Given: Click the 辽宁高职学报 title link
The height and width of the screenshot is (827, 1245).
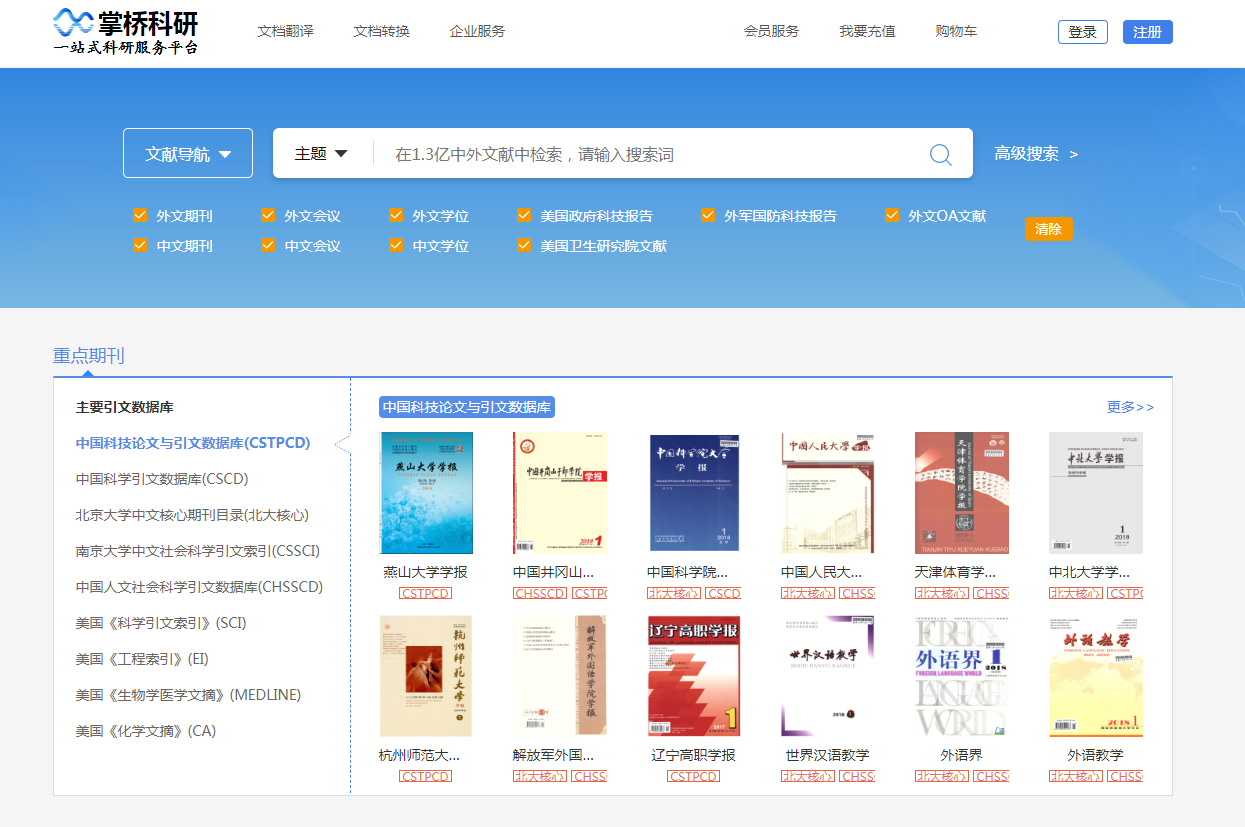Looking at the screenshot, I should pyautogui.click(x=694, y=755).
